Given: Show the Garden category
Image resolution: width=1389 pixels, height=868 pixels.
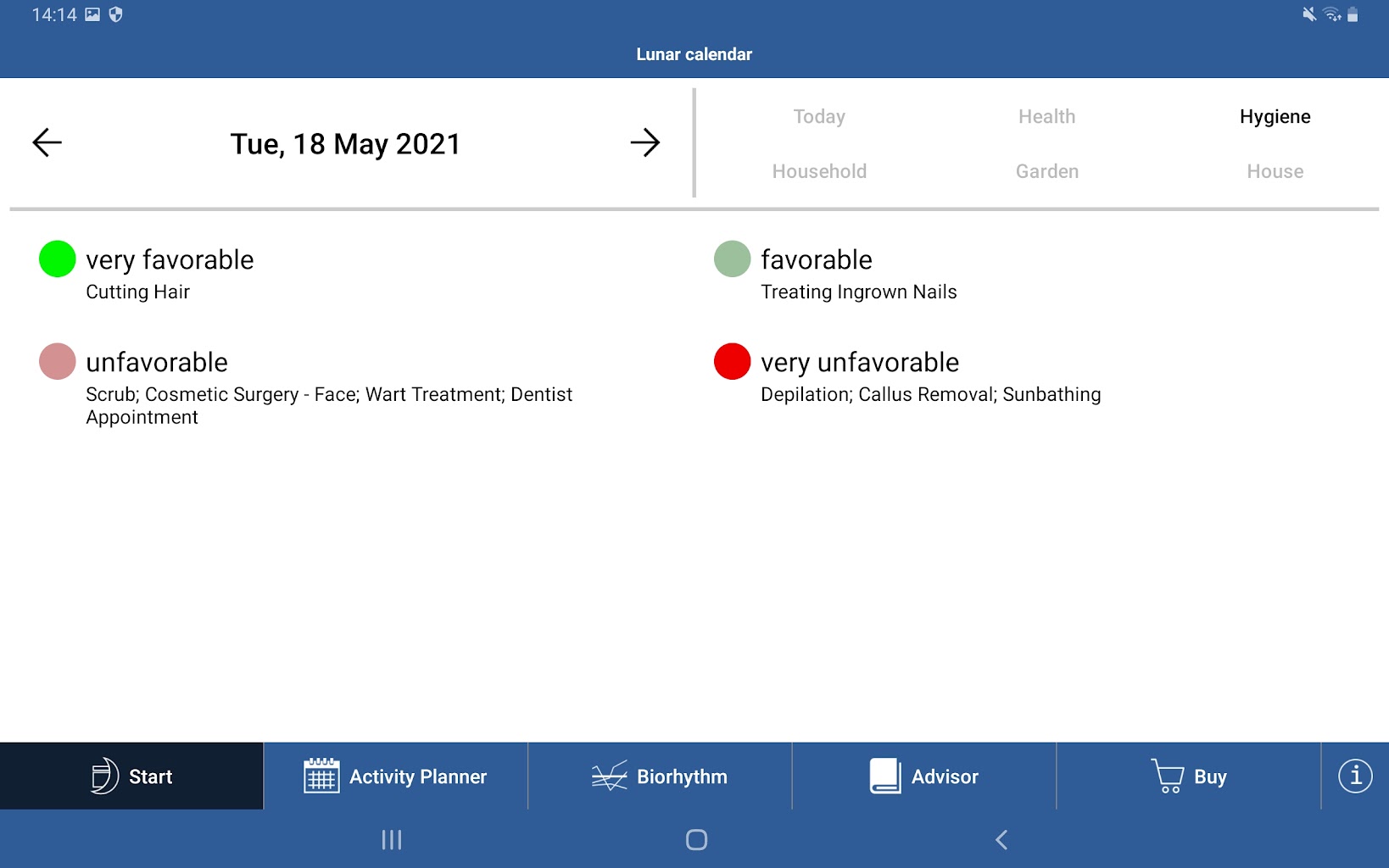Looking at the screenshot, I should 1046,171.
